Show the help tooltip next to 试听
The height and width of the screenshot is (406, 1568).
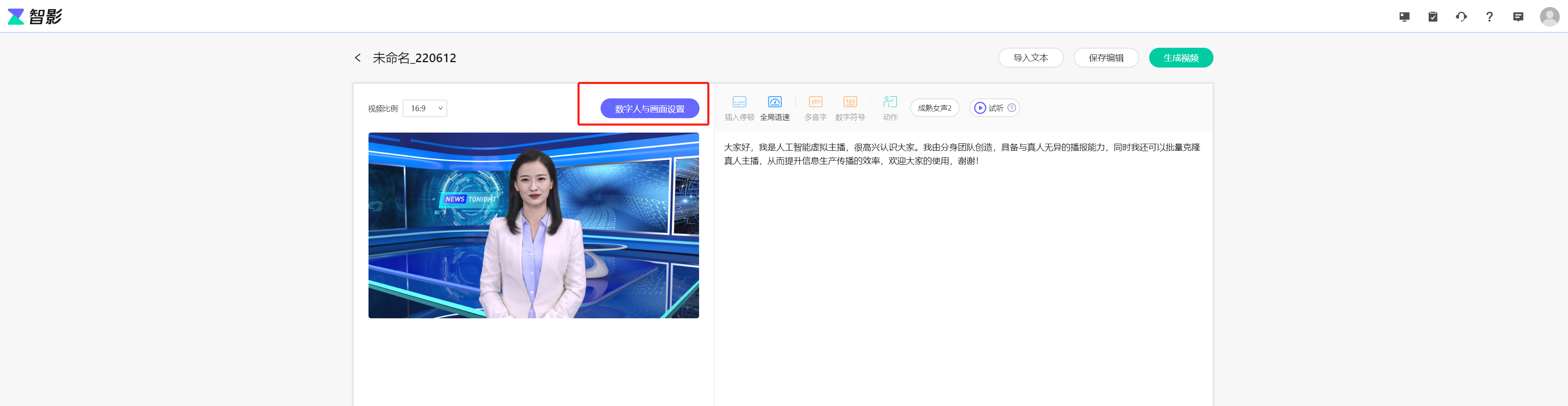point(1012,108)
